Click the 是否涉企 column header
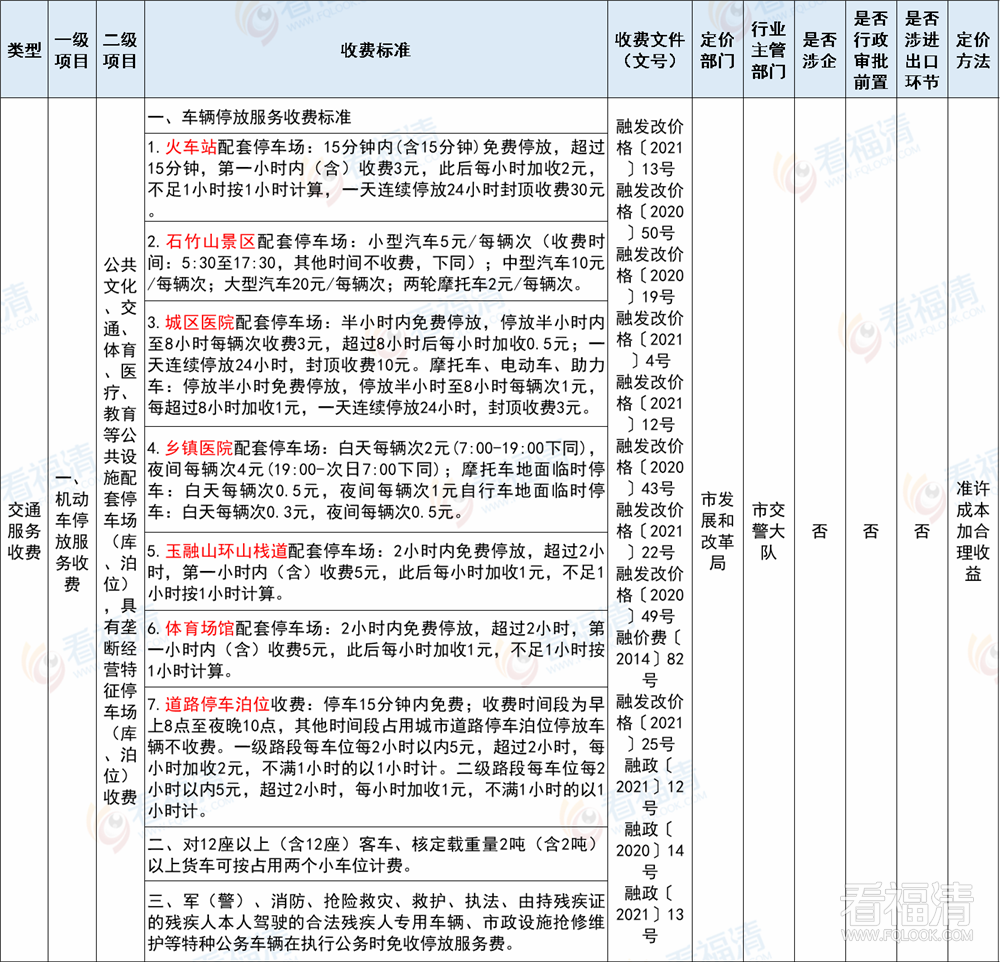The width and height of the screenshot is (1000, 962). point(820,50)
